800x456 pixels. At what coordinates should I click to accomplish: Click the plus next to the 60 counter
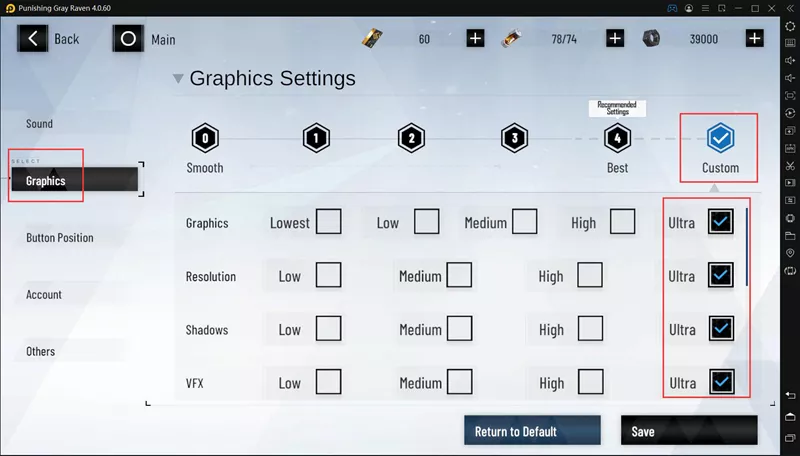point(475,39)
